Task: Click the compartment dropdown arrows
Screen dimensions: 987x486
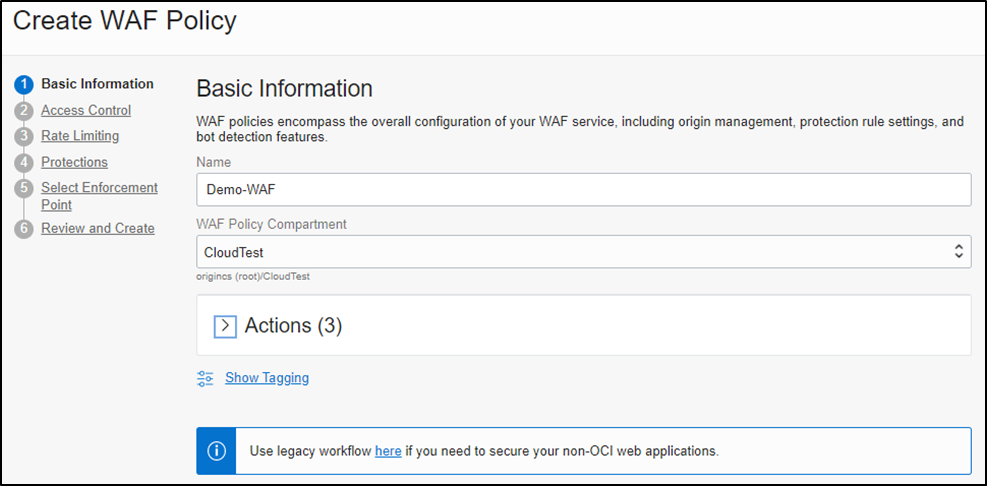Action: coord(958,252)
